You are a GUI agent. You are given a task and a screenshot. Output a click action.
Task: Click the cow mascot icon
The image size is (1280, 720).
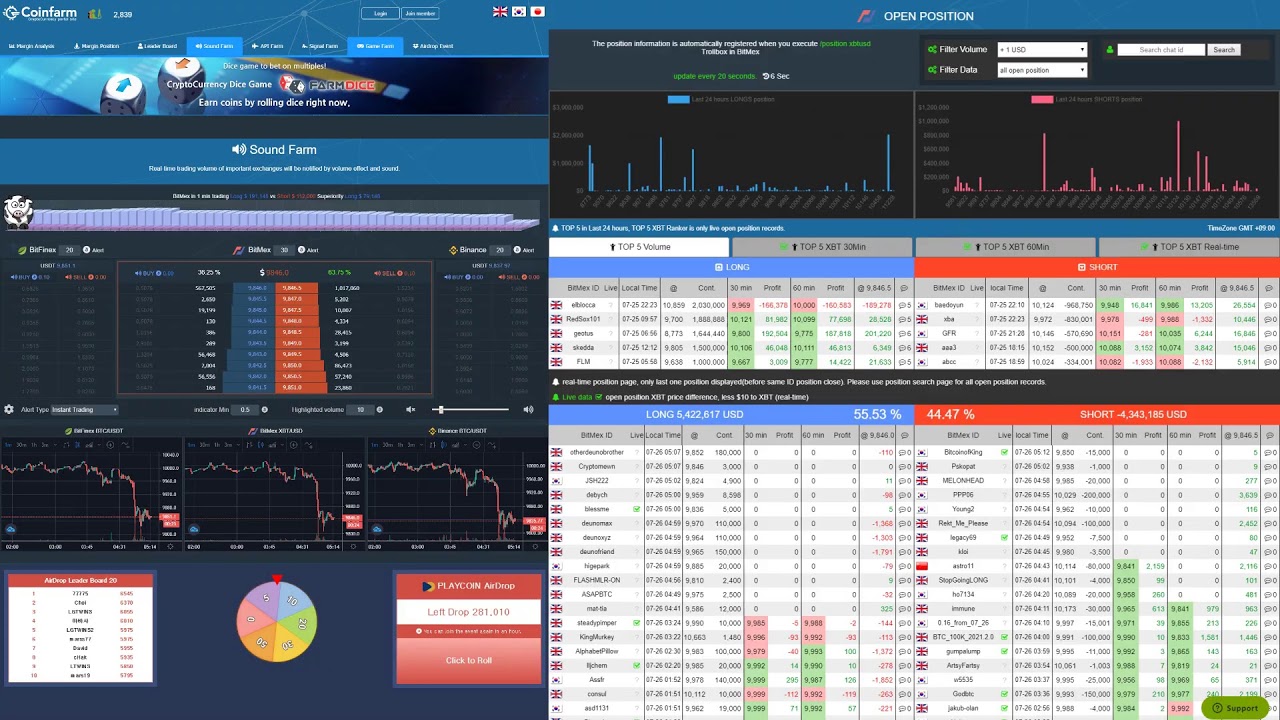pyautogui.click(x=18, y=211)
